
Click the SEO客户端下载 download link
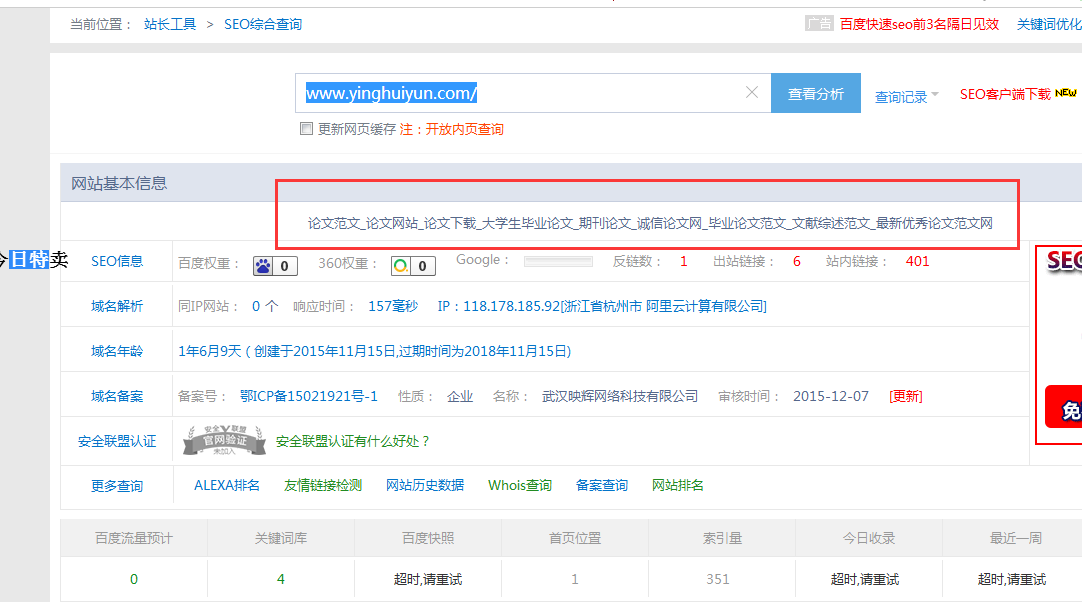(1007, 92)
